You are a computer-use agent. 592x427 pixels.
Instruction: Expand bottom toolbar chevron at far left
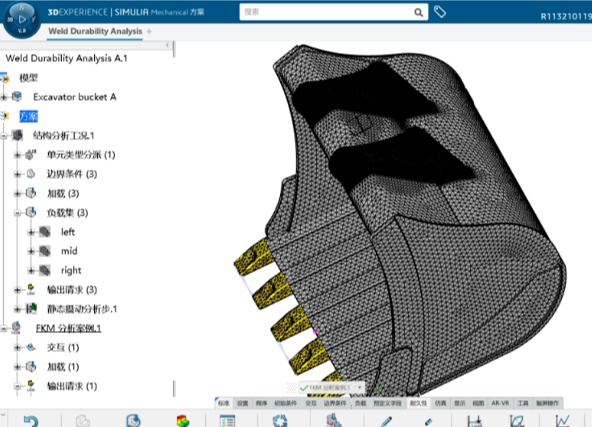click(3, 414)
